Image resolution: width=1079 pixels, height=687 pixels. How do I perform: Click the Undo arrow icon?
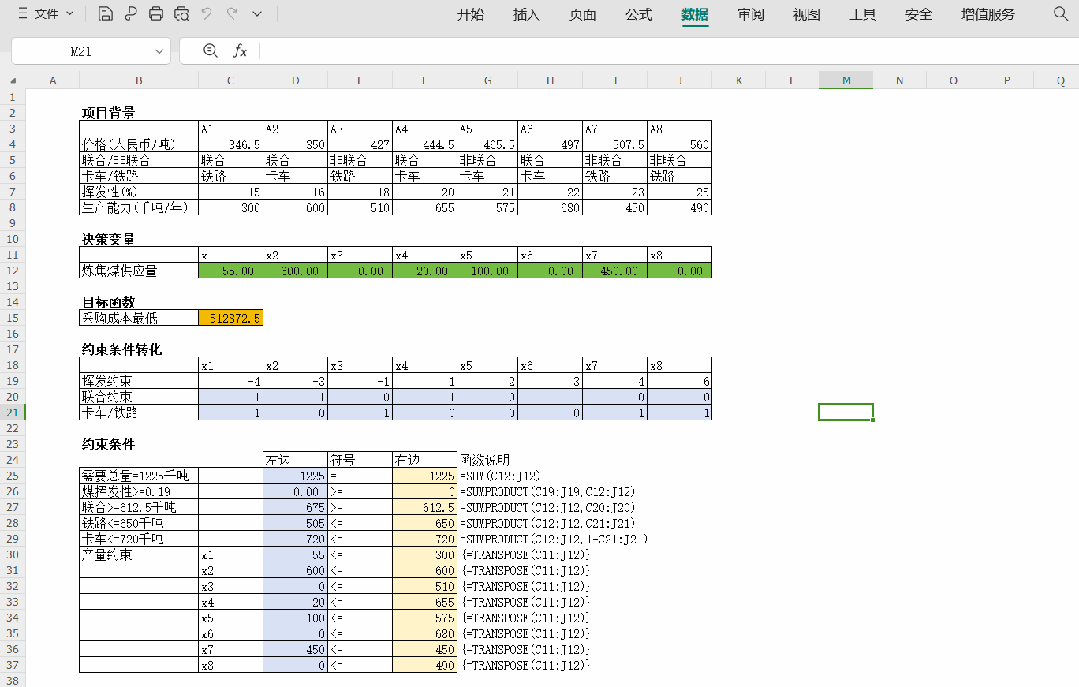click(x=206, y=14)
